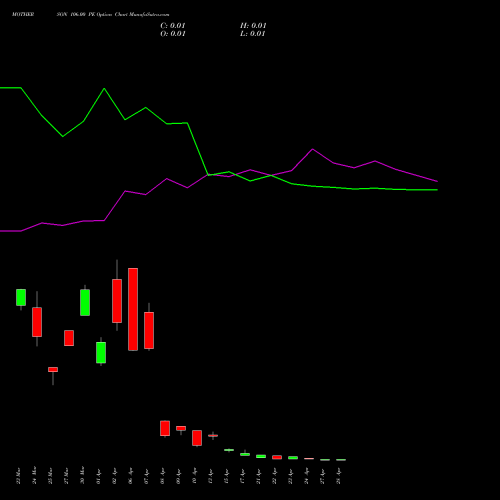Click the green candle for 30 Mar
The image size is (500, 500).
[x=85, y=302]
